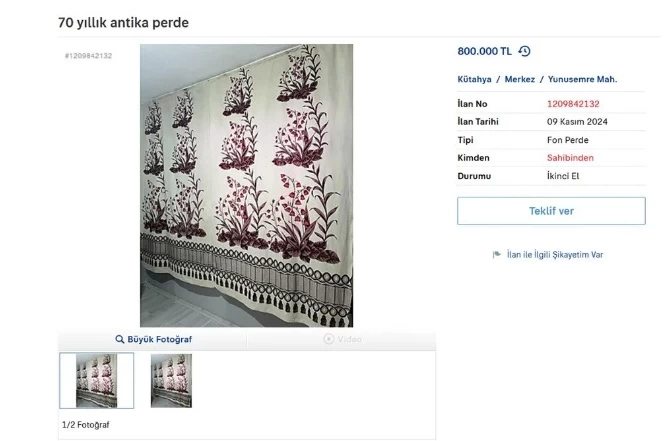Screen dimensions: 665x441
Task: Select the first curtain photo thumbnail
Action: point(97,380)
